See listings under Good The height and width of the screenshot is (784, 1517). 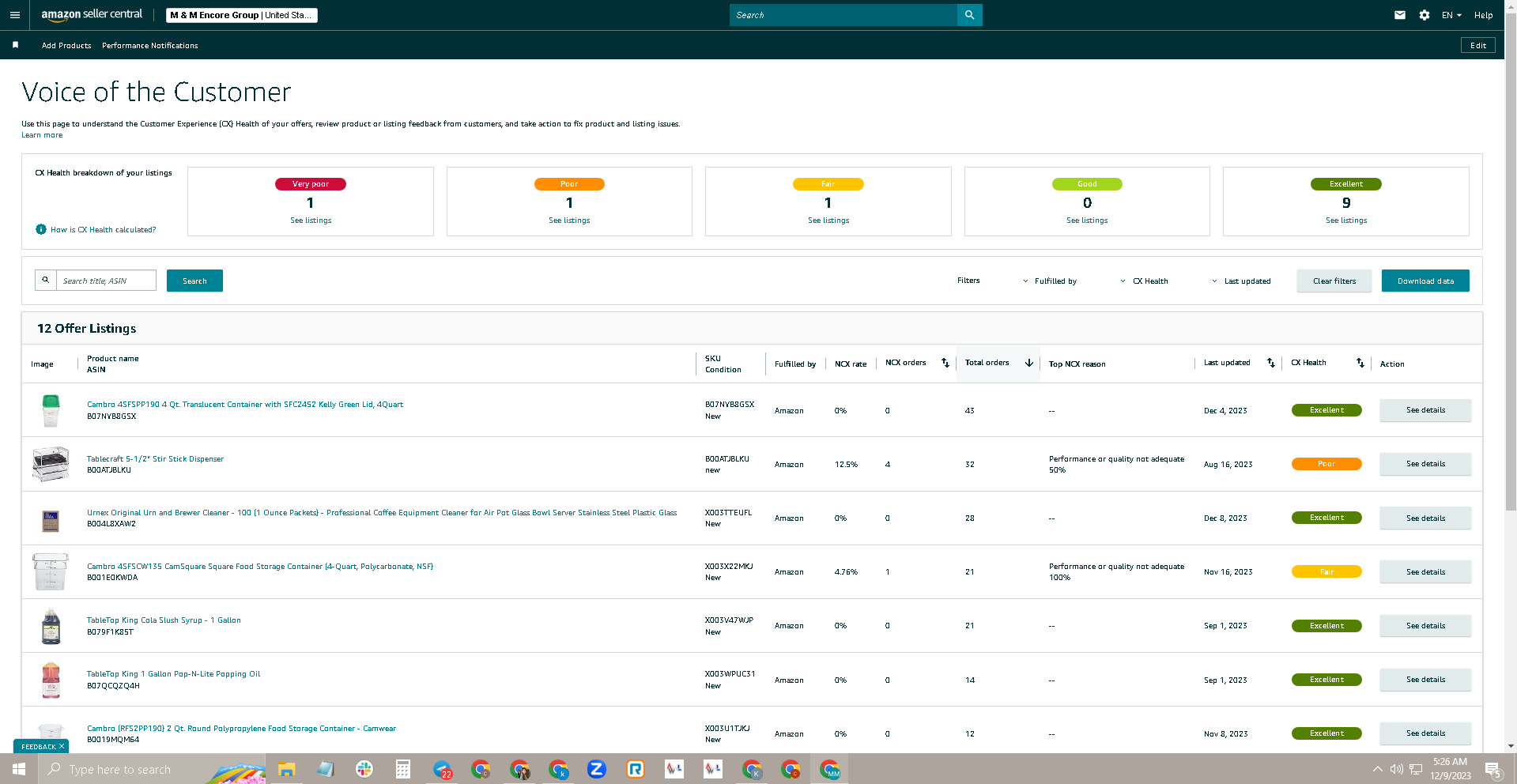coord(1087,220)
